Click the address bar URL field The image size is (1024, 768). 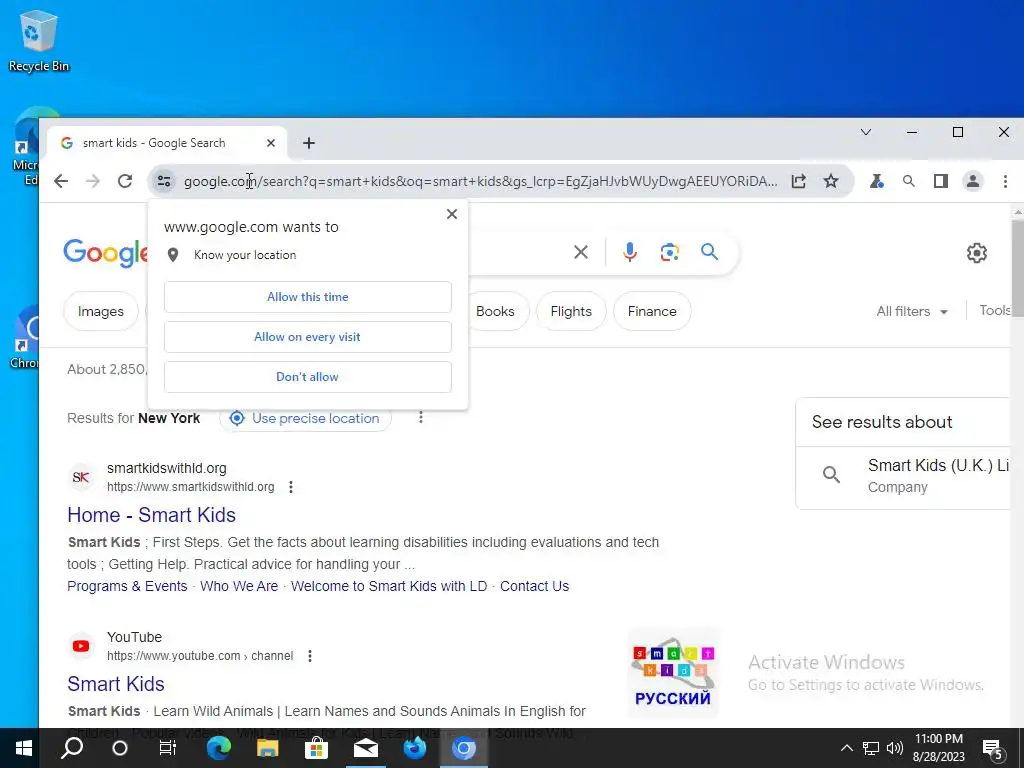480,181
